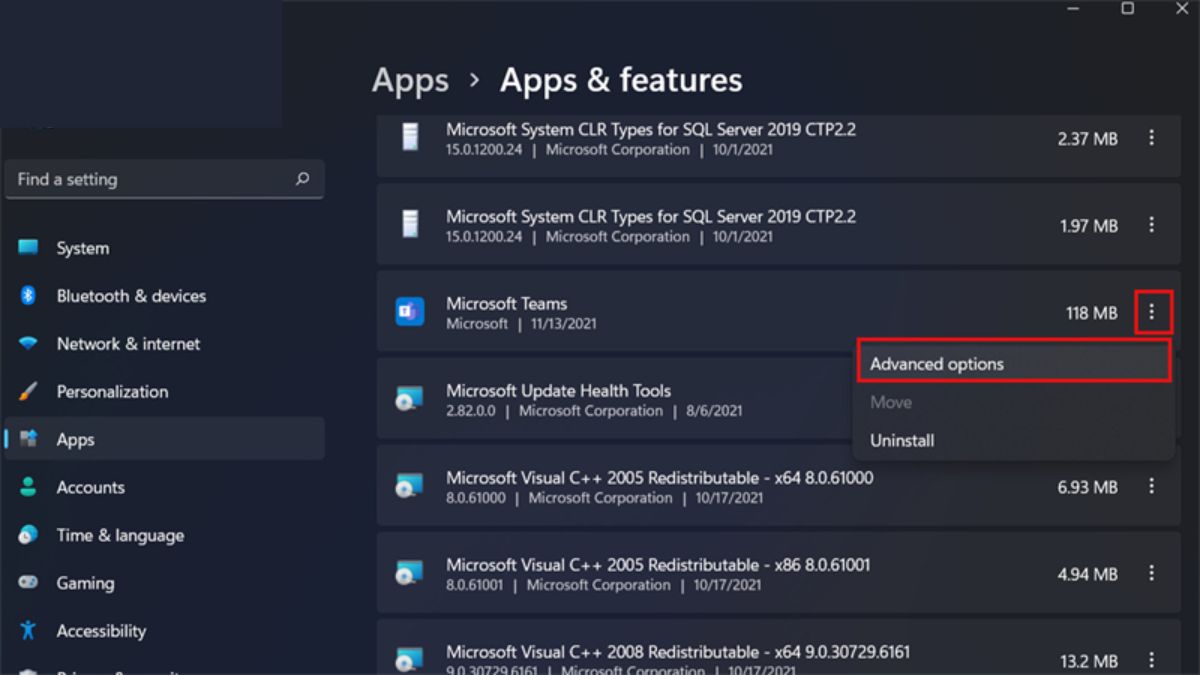Click the Network & internet Wi-Fi icon
Image resolution: width=1200 pixels, height=675 pixels.
(x=28, y=344)
